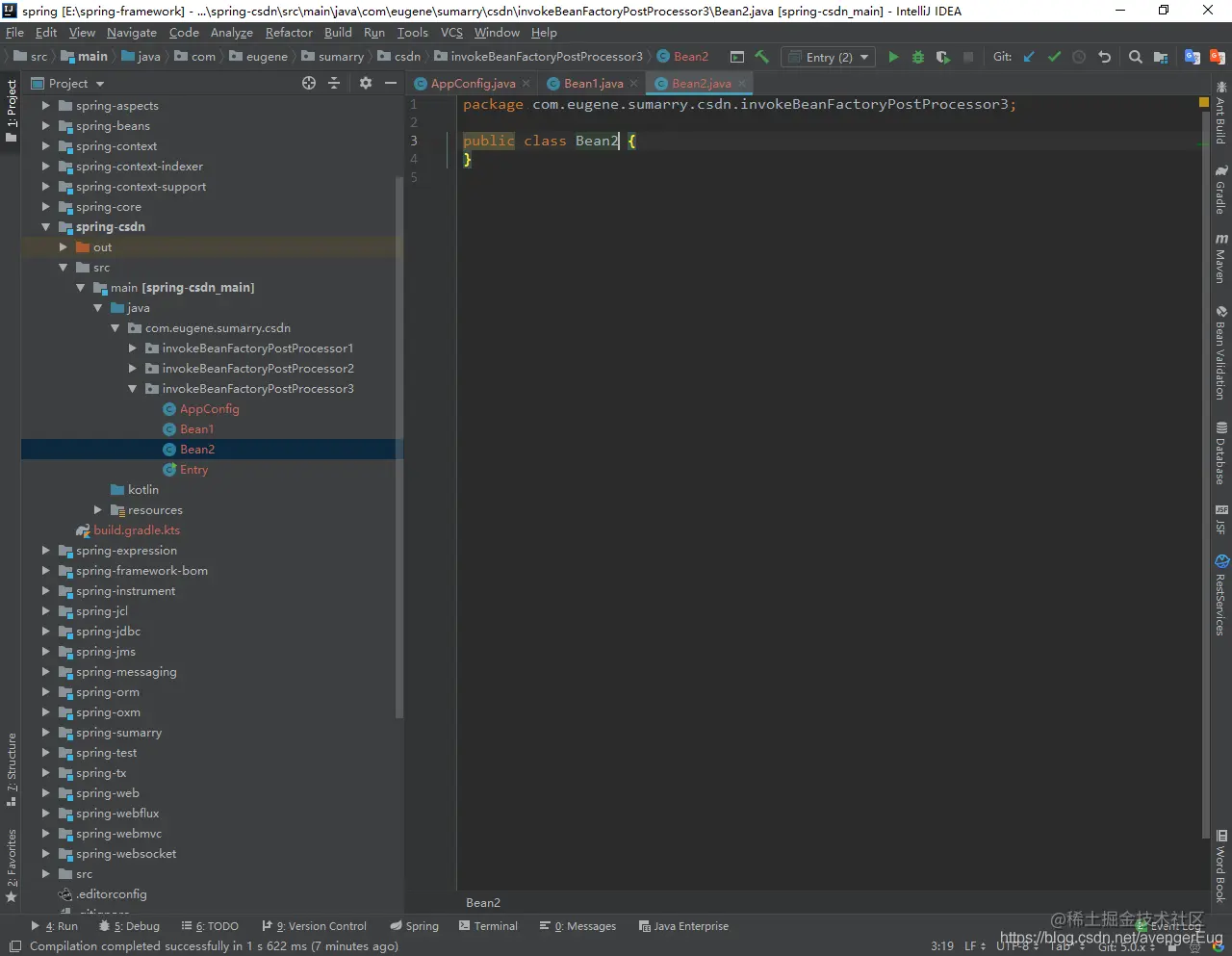Open the Entry (2) run configuration dropdown

(828, 57)
